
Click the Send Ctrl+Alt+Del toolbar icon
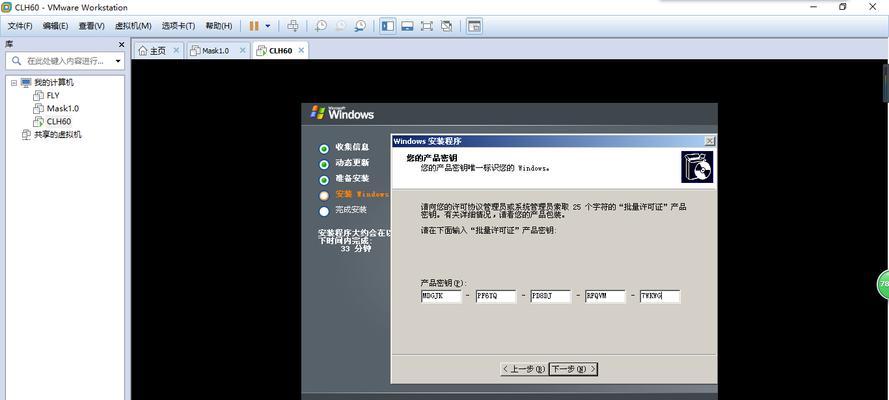coord(293,26)
